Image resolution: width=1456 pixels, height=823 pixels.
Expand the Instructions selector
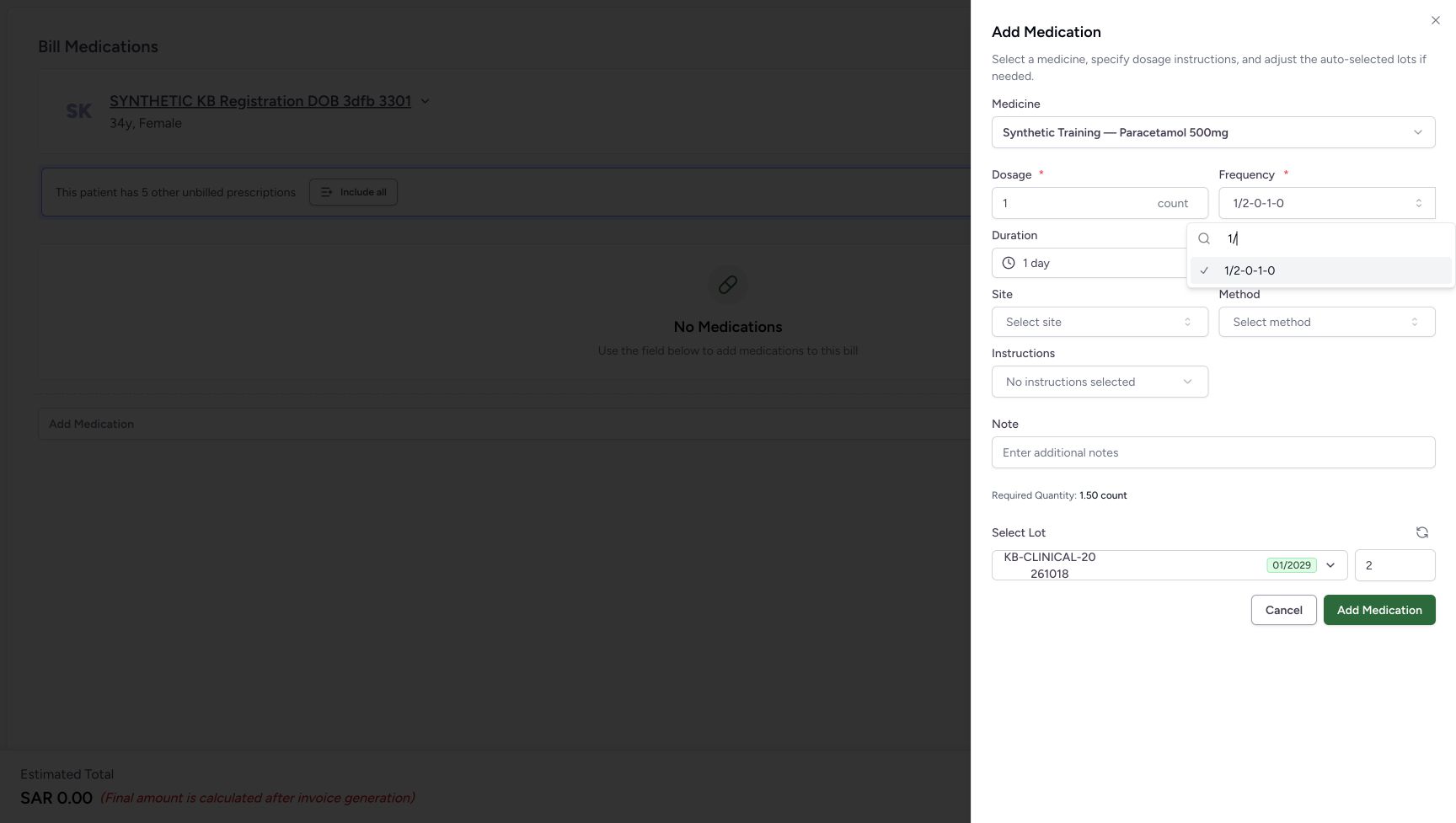[1100, 382]
